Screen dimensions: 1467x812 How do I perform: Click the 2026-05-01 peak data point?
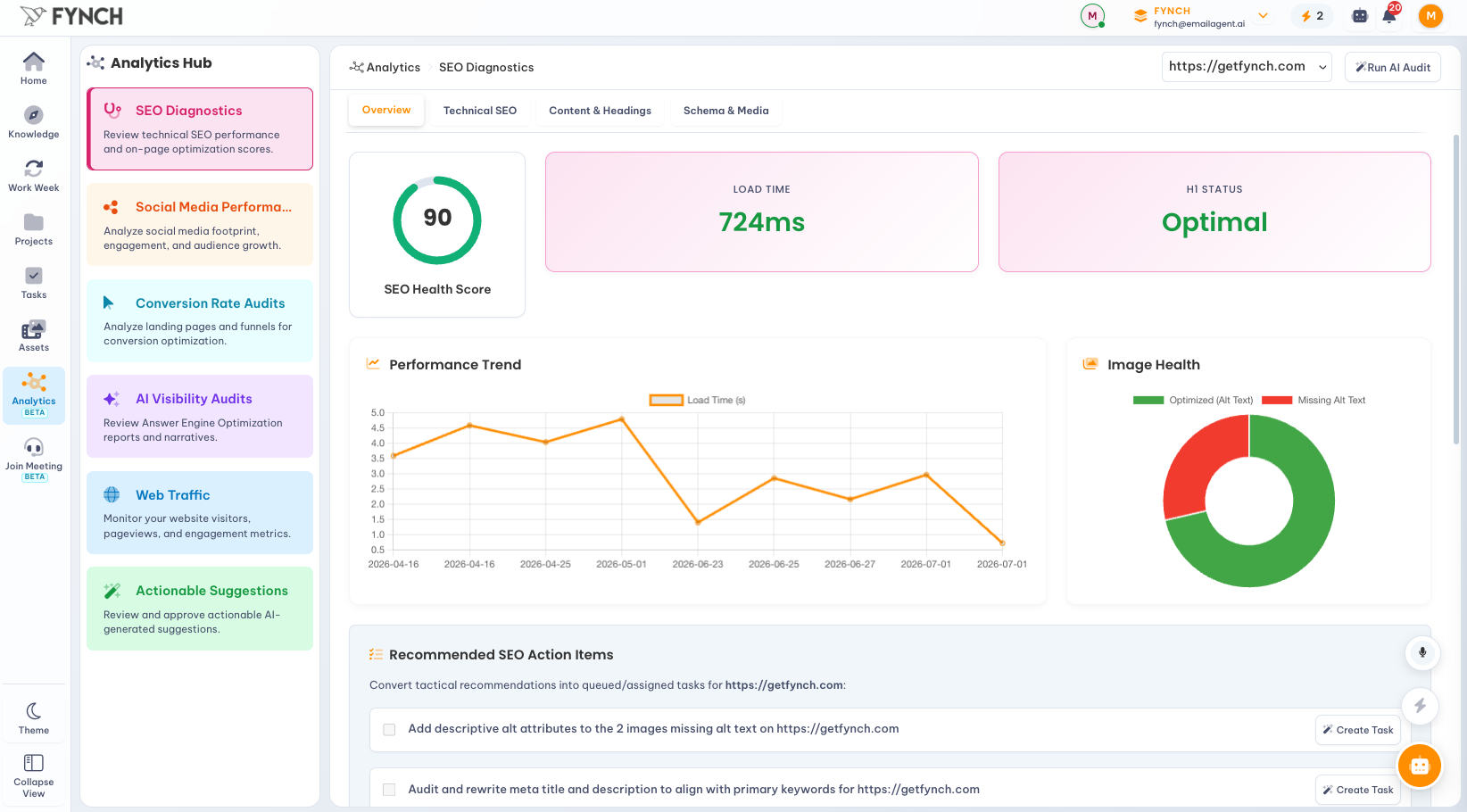tap(622, 418)
